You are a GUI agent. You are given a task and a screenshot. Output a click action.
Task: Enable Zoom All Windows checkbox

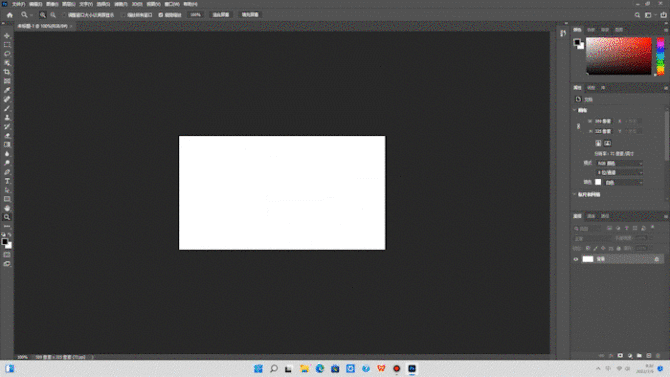point(123,15)
